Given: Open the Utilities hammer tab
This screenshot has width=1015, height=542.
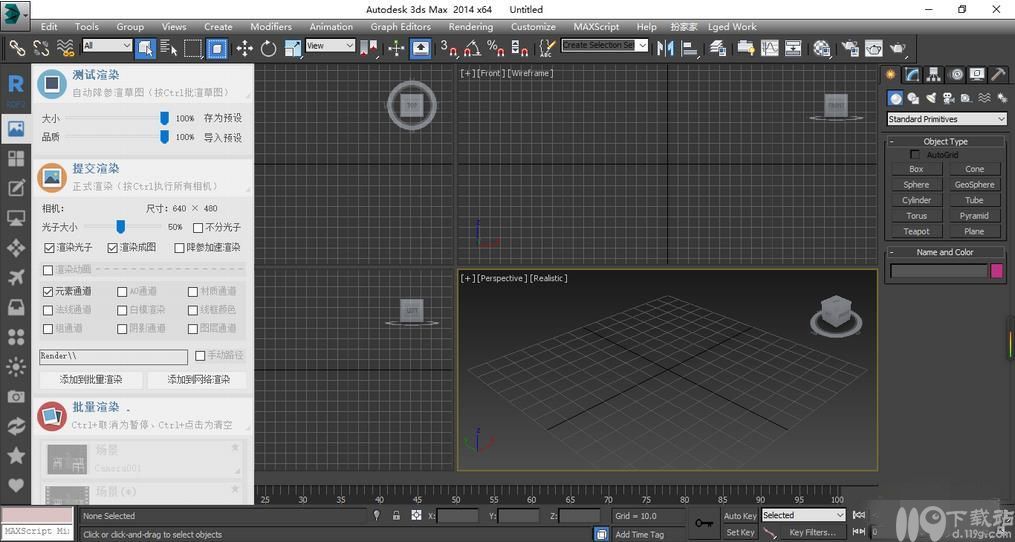Looking at the screenshot, I should pyautogui.click(x=998, y=74).
